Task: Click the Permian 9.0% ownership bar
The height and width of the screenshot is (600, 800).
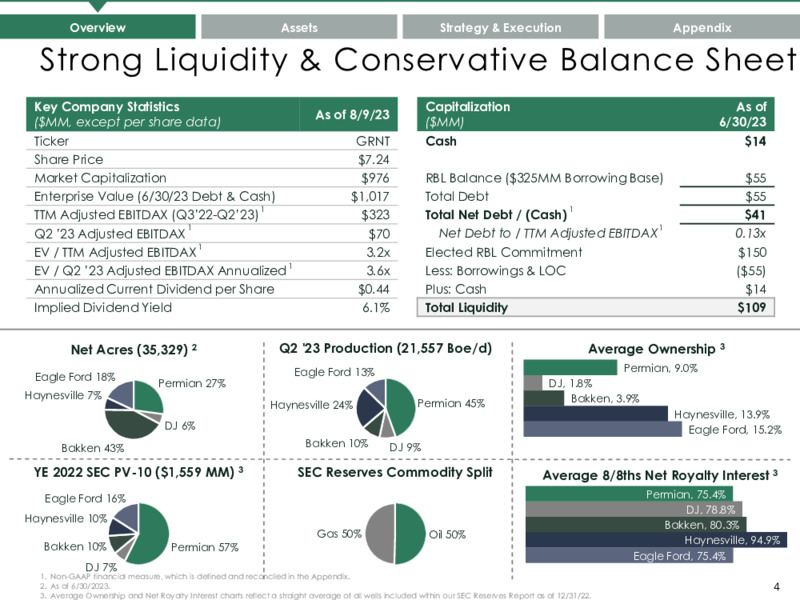Action: point(570,368)
